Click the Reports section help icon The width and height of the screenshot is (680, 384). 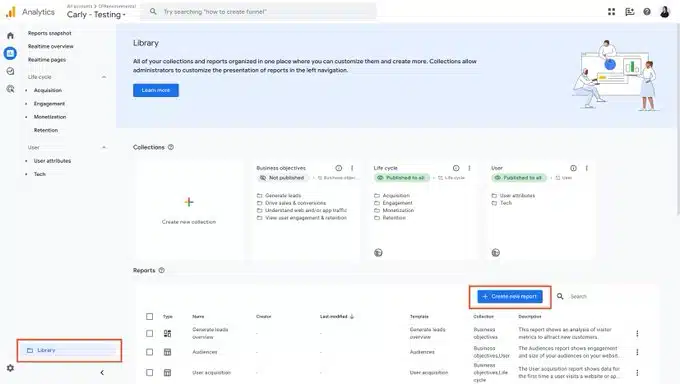[161, 270]
